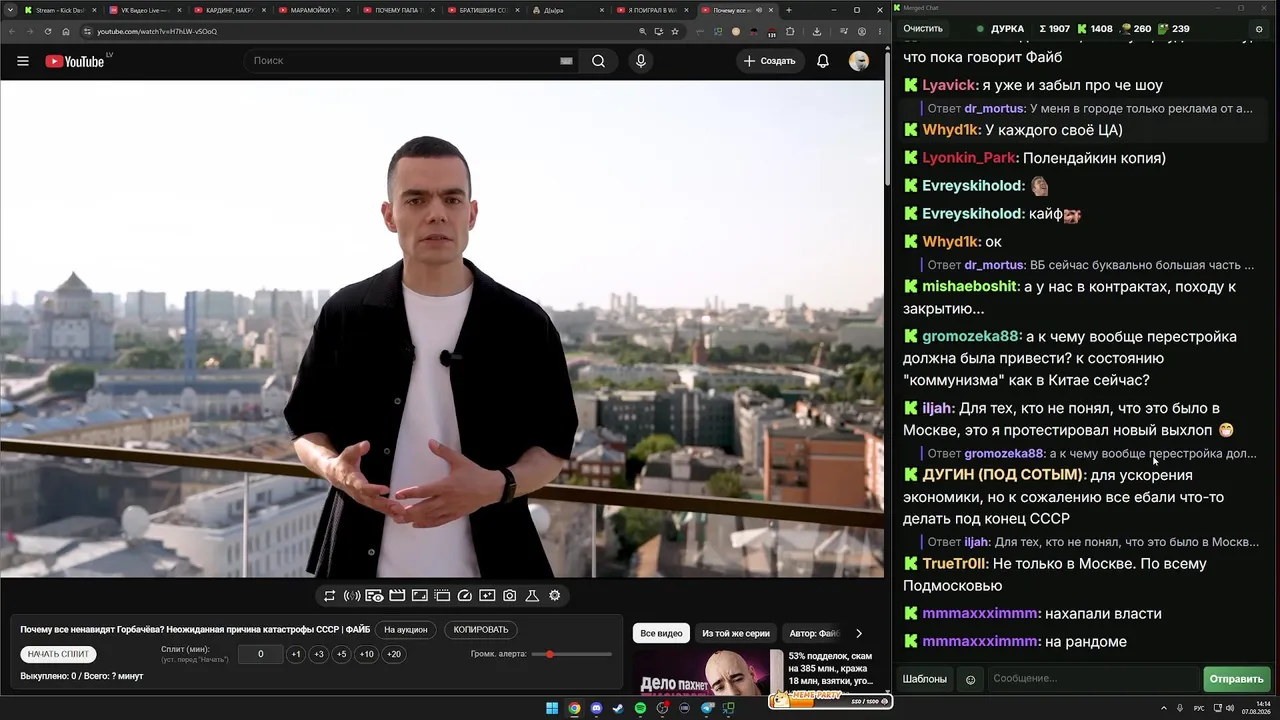
Task: Open Merged Chat settings gear
Action: (x=1259, y=29)
